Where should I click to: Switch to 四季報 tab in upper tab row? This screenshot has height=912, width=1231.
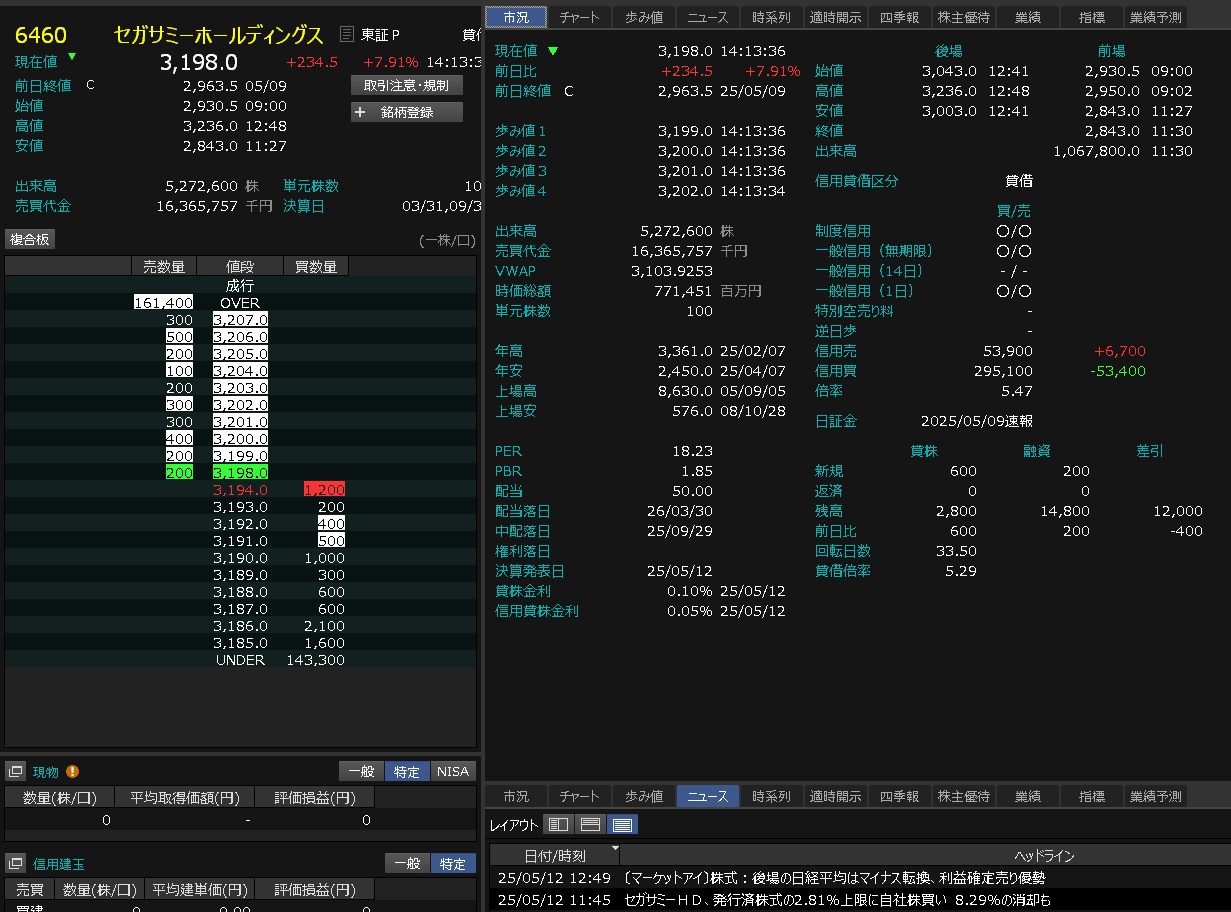(x=899, y=17)
